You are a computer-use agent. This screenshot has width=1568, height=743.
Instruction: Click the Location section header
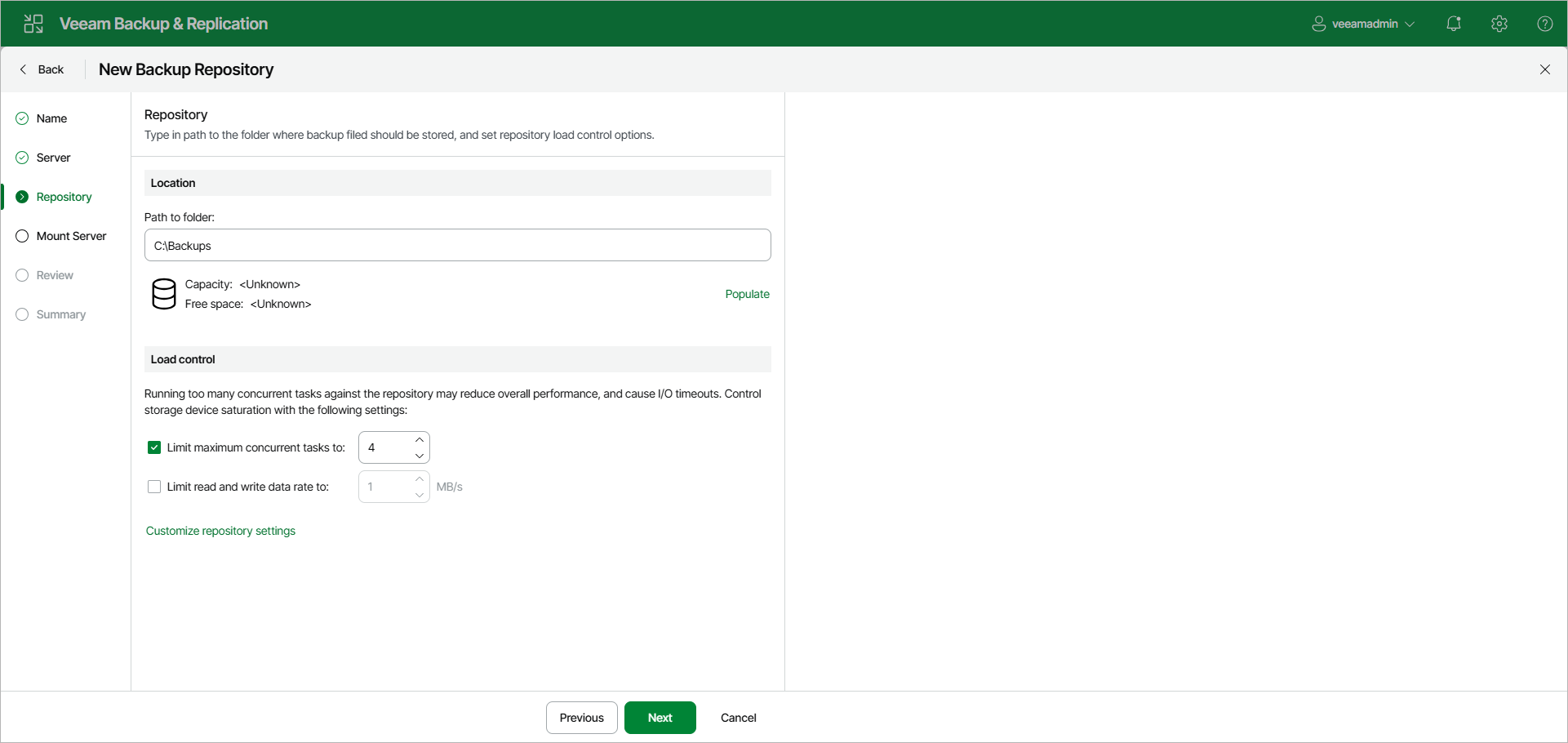(458, 183)
